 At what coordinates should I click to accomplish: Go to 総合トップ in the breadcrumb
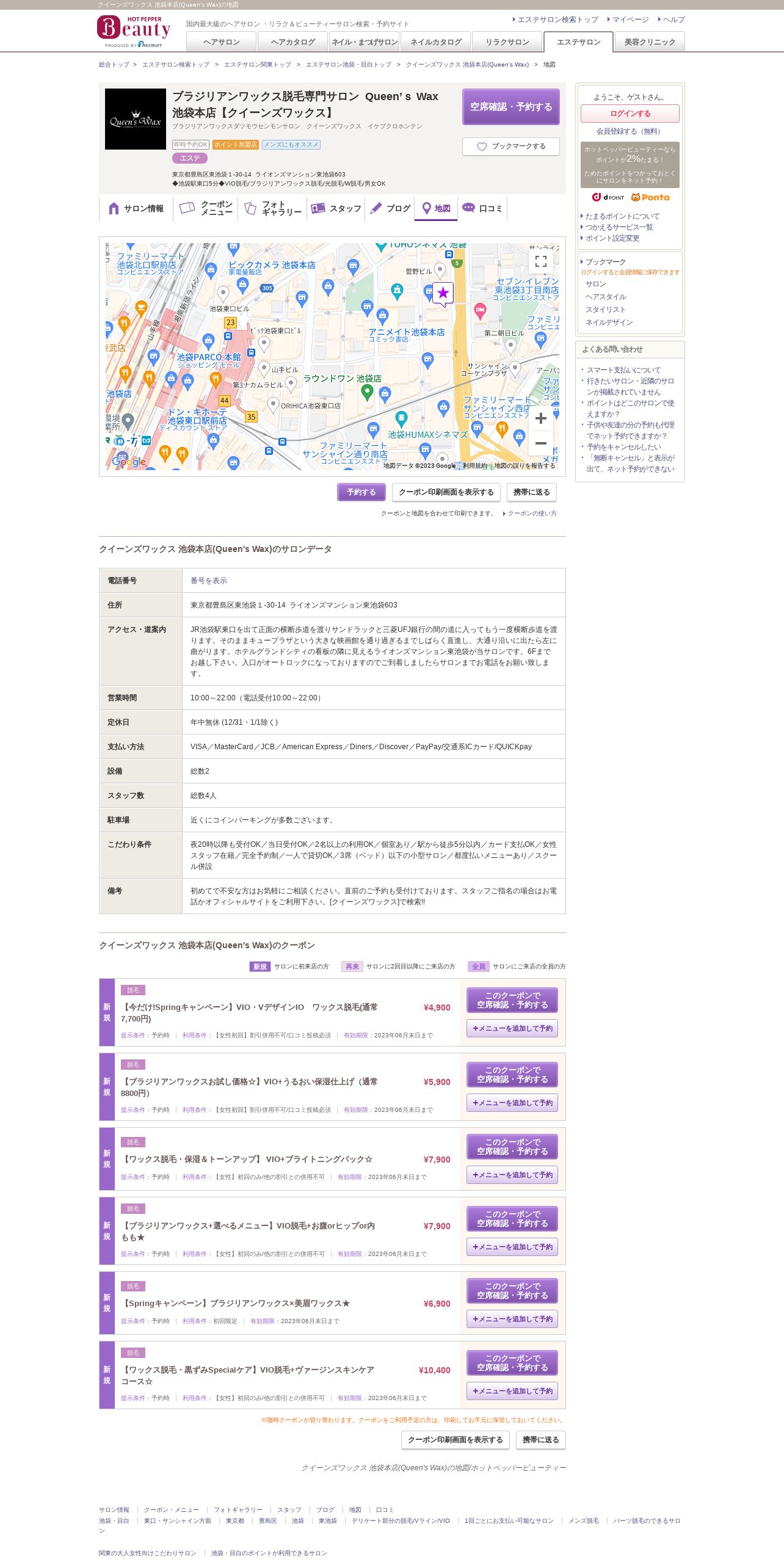114,65
